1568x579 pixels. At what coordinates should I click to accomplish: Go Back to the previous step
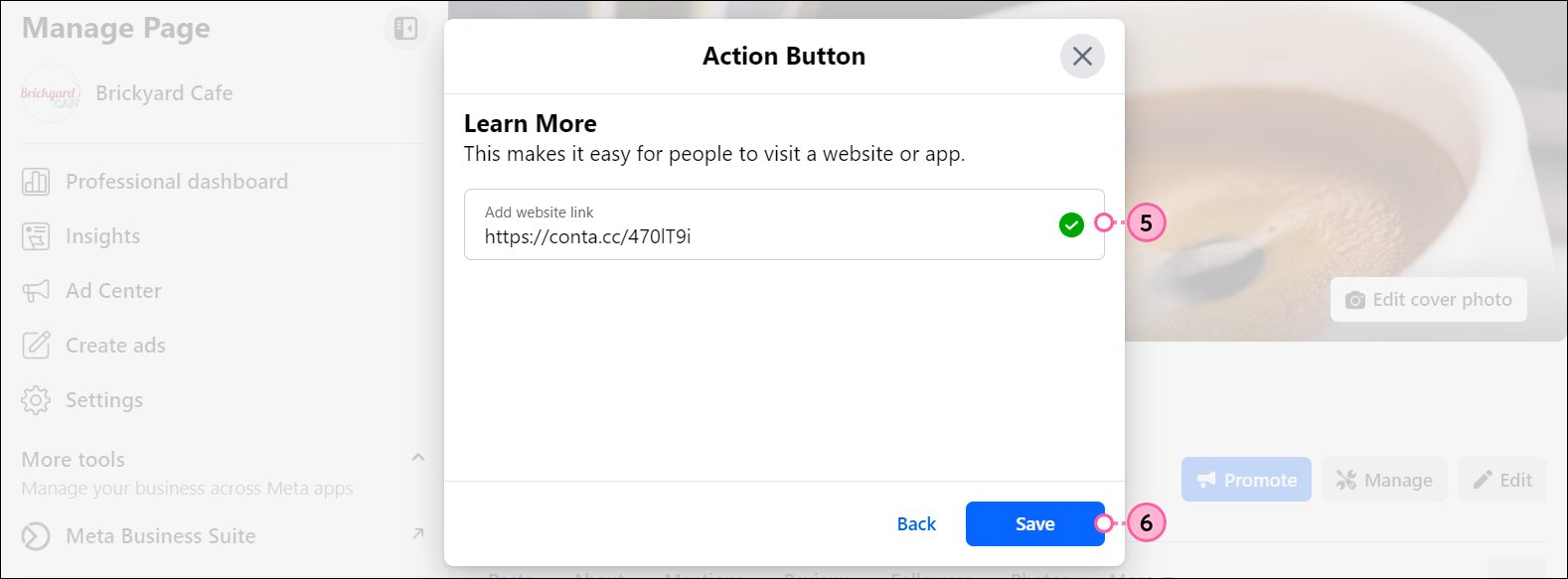[916, 523]
